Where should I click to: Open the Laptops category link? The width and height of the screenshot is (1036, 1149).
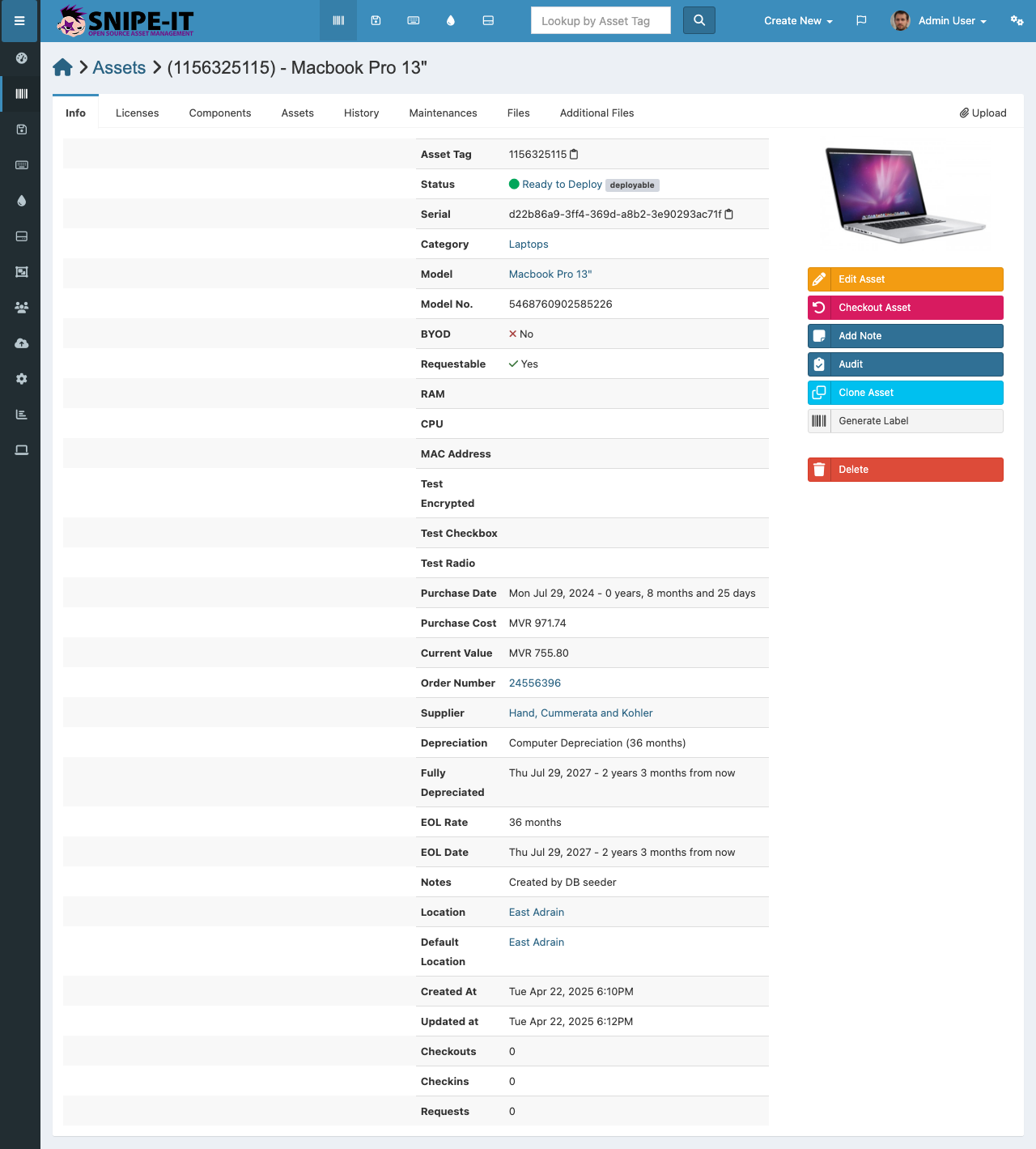(x=529, y=244)
